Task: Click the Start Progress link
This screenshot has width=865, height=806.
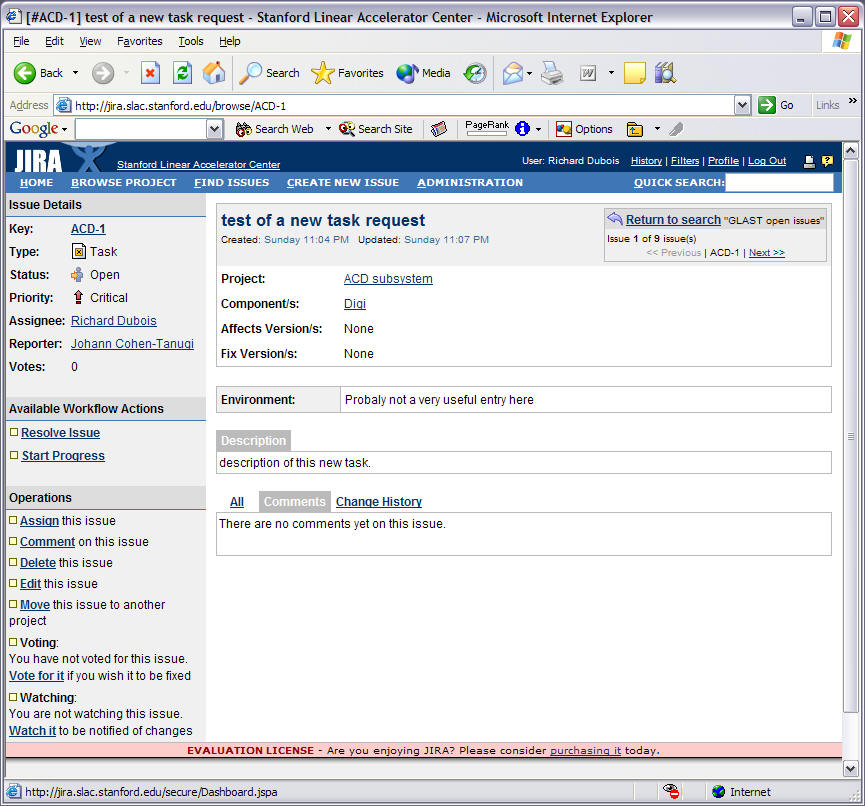Action: (x=63, y=456)
